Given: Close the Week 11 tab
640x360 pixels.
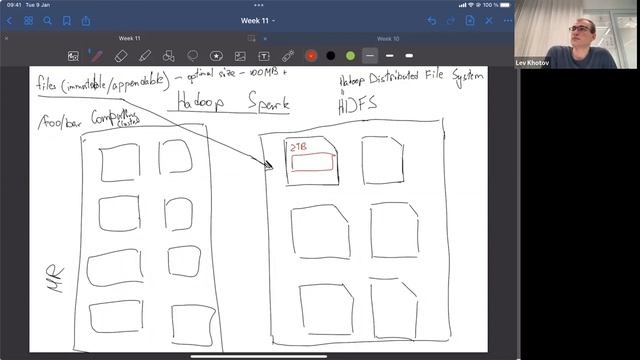Looking at the screenshot, I should [x=7, y=38].
